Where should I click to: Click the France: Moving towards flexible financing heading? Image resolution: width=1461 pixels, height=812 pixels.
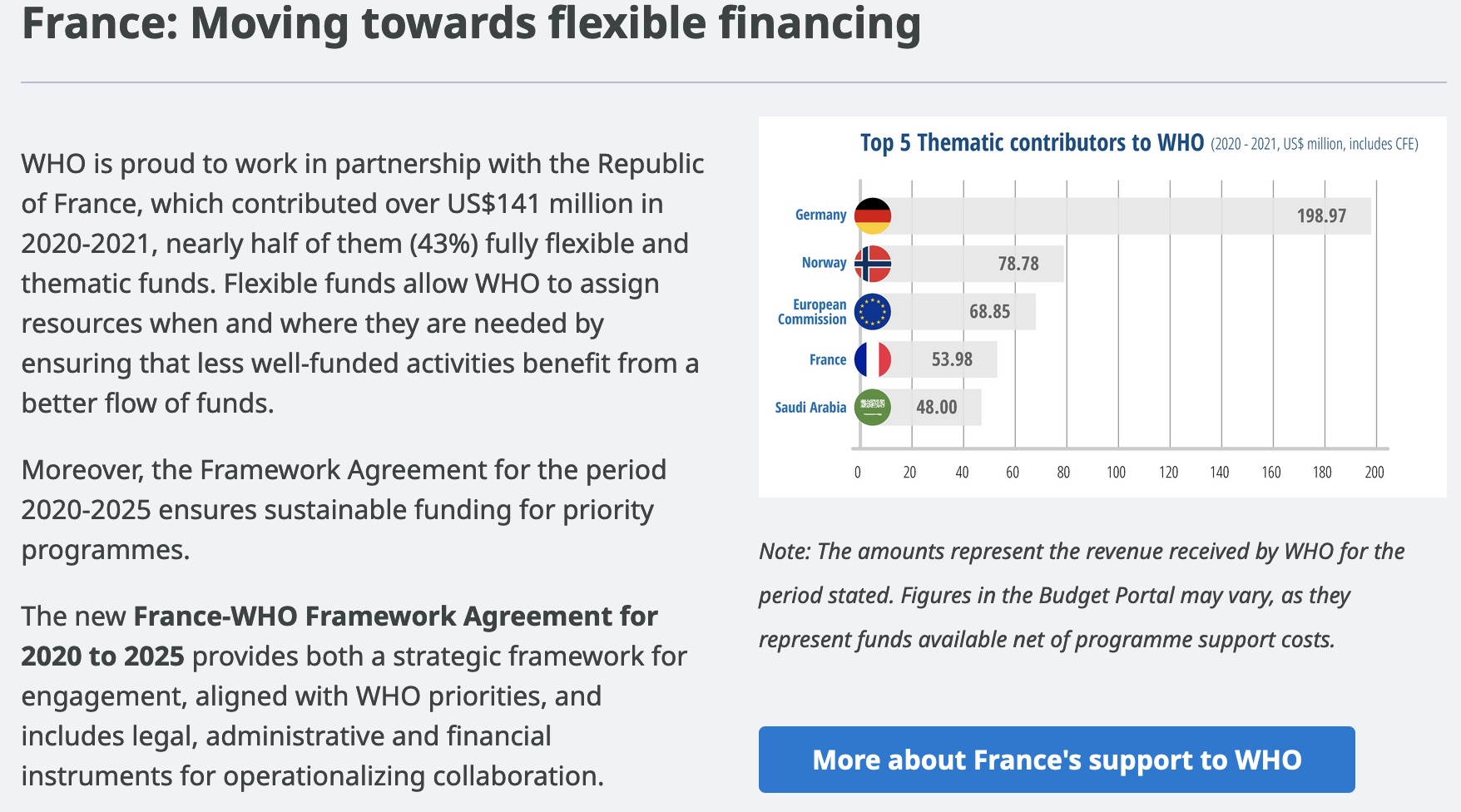[x=471, y=23]
